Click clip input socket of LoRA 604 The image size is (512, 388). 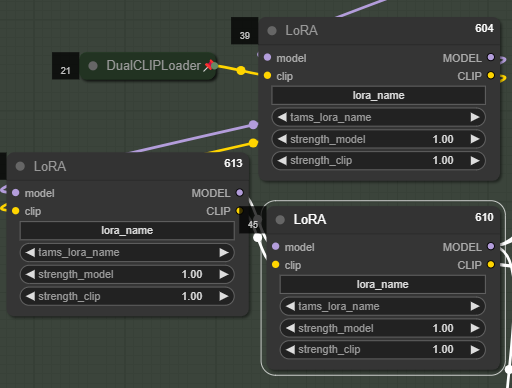267,76
